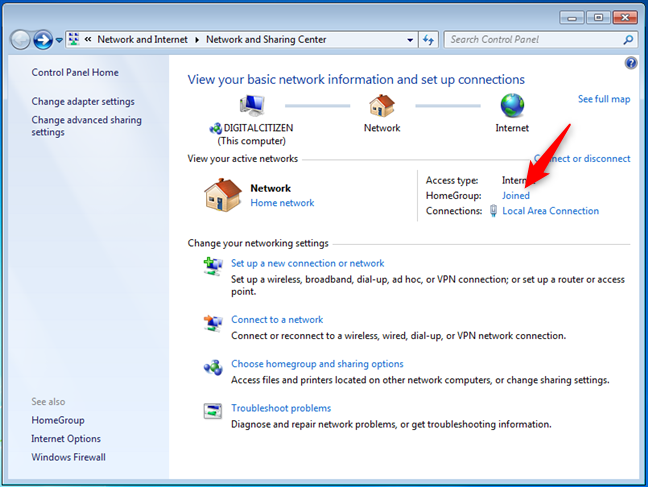Click the large active network house icon
The image size is (648, 487).
[x=222, y=195]
